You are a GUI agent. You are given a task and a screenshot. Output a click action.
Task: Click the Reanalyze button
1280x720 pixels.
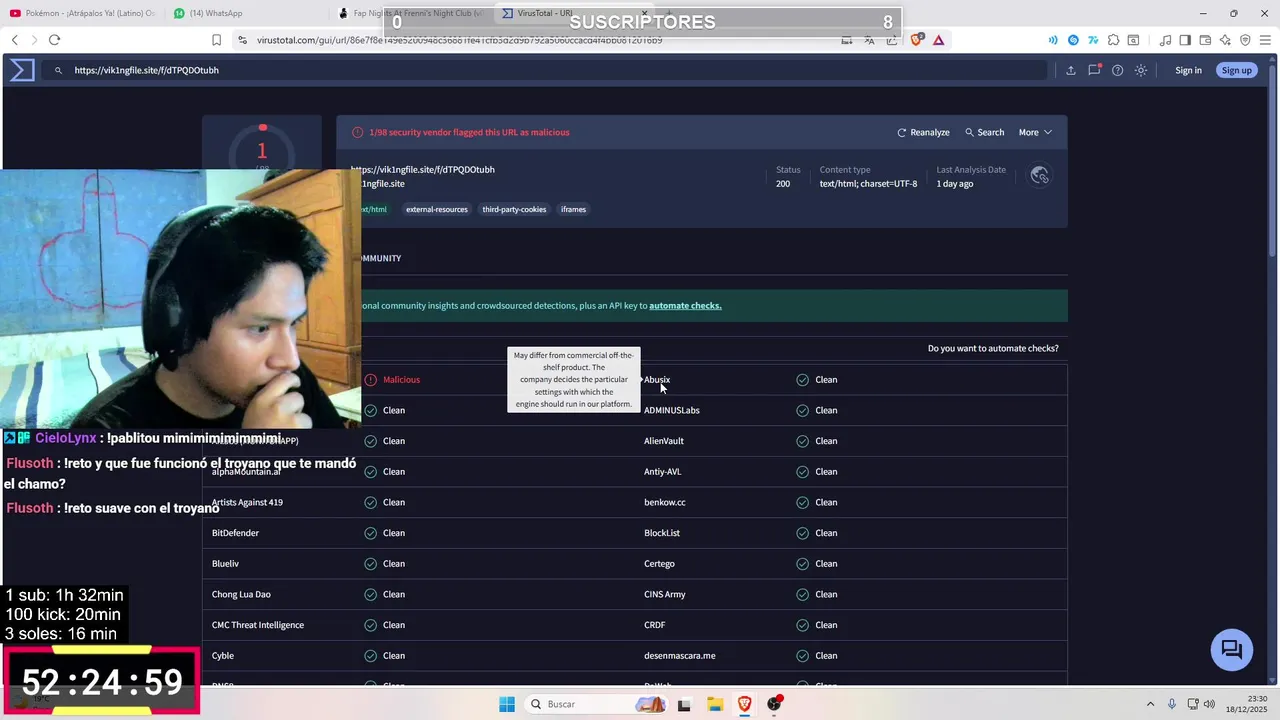point(923,132)
